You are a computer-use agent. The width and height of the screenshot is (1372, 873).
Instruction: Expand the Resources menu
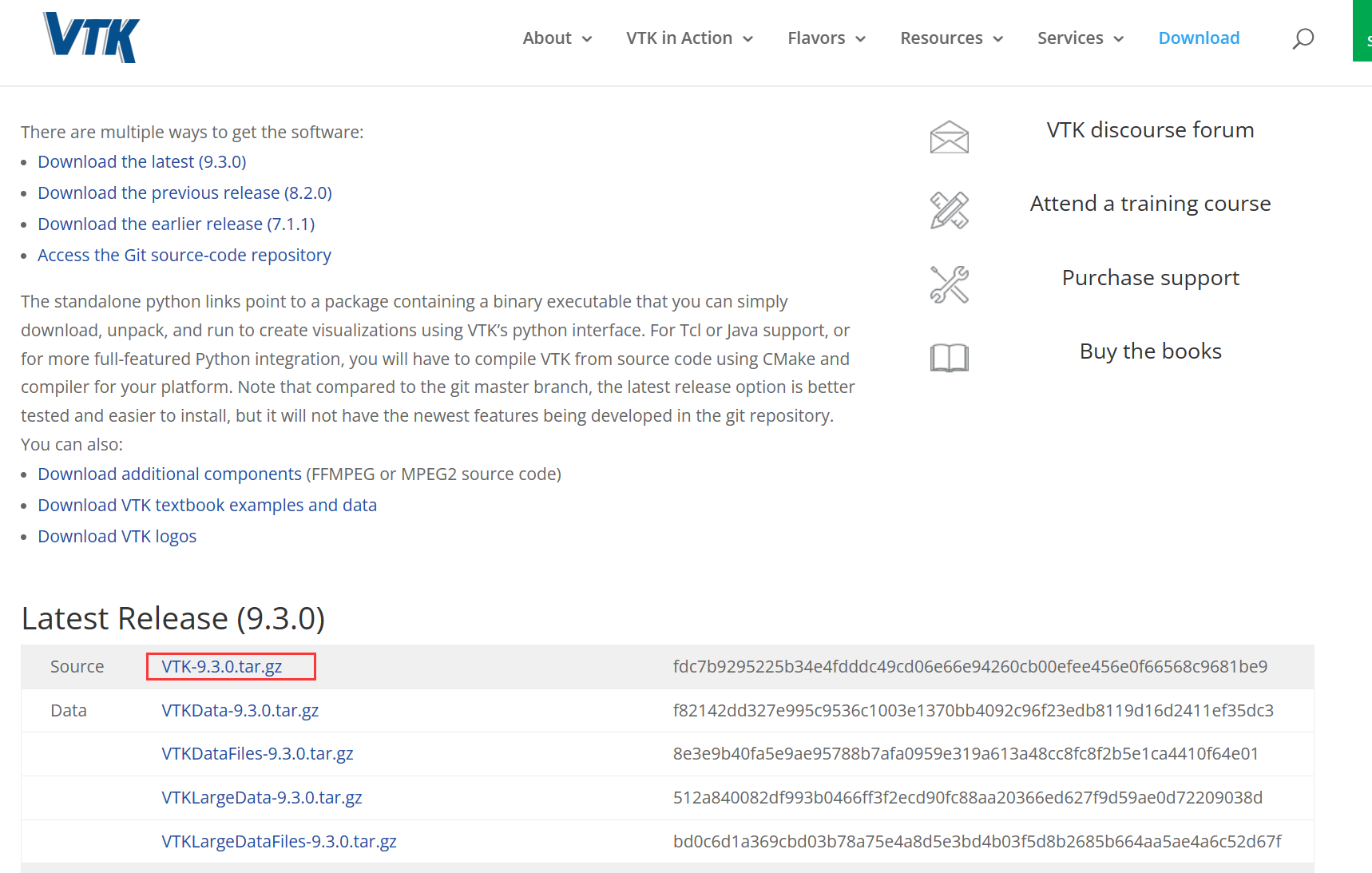coord(950,38)
